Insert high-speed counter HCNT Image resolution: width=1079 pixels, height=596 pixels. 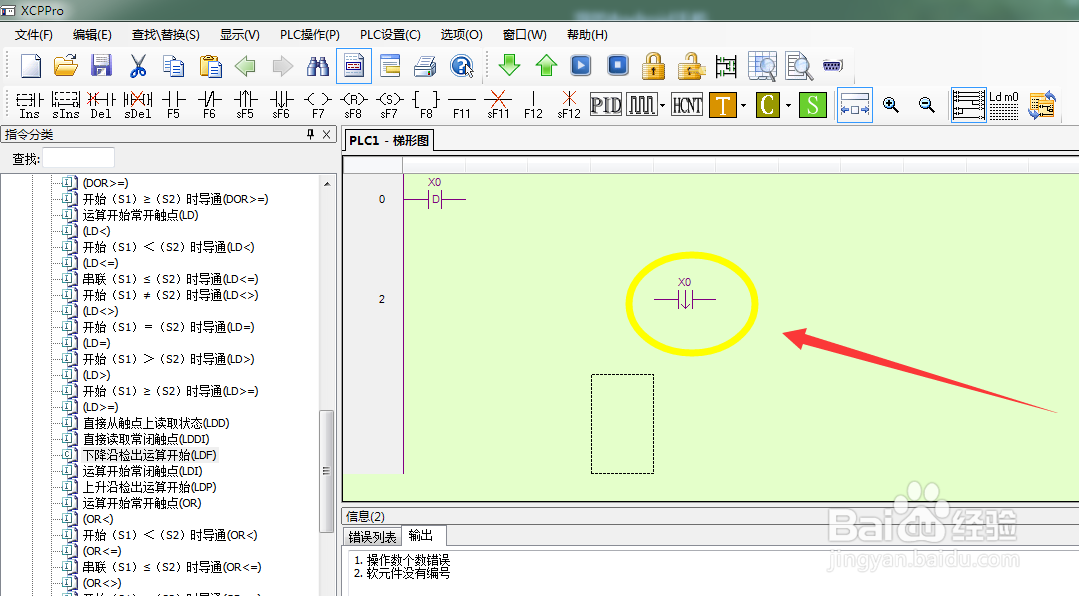click(x=687, y=105)
